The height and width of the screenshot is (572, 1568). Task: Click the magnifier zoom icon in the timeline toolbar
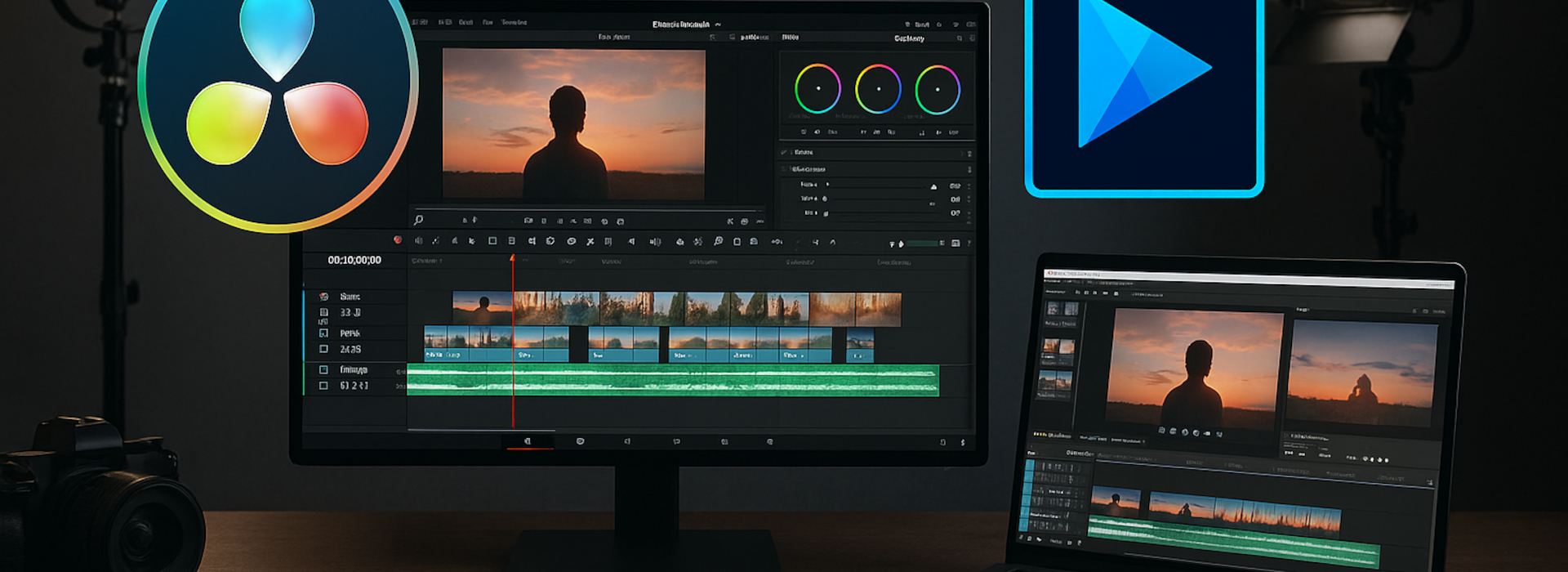coord(718,242)
